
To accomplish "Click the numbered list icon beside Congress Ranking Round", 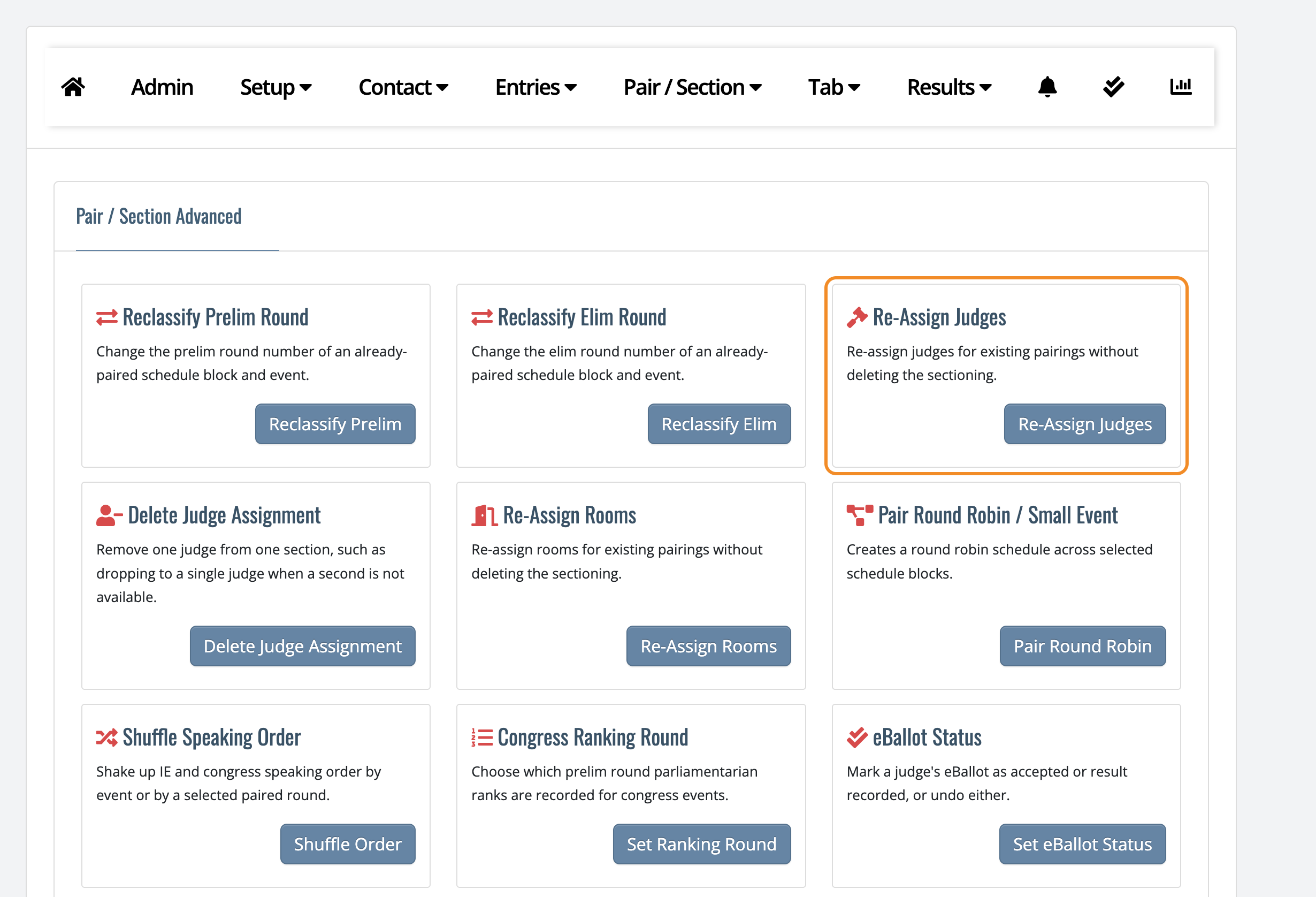I will pyautogui.click(x=482, y=738).
